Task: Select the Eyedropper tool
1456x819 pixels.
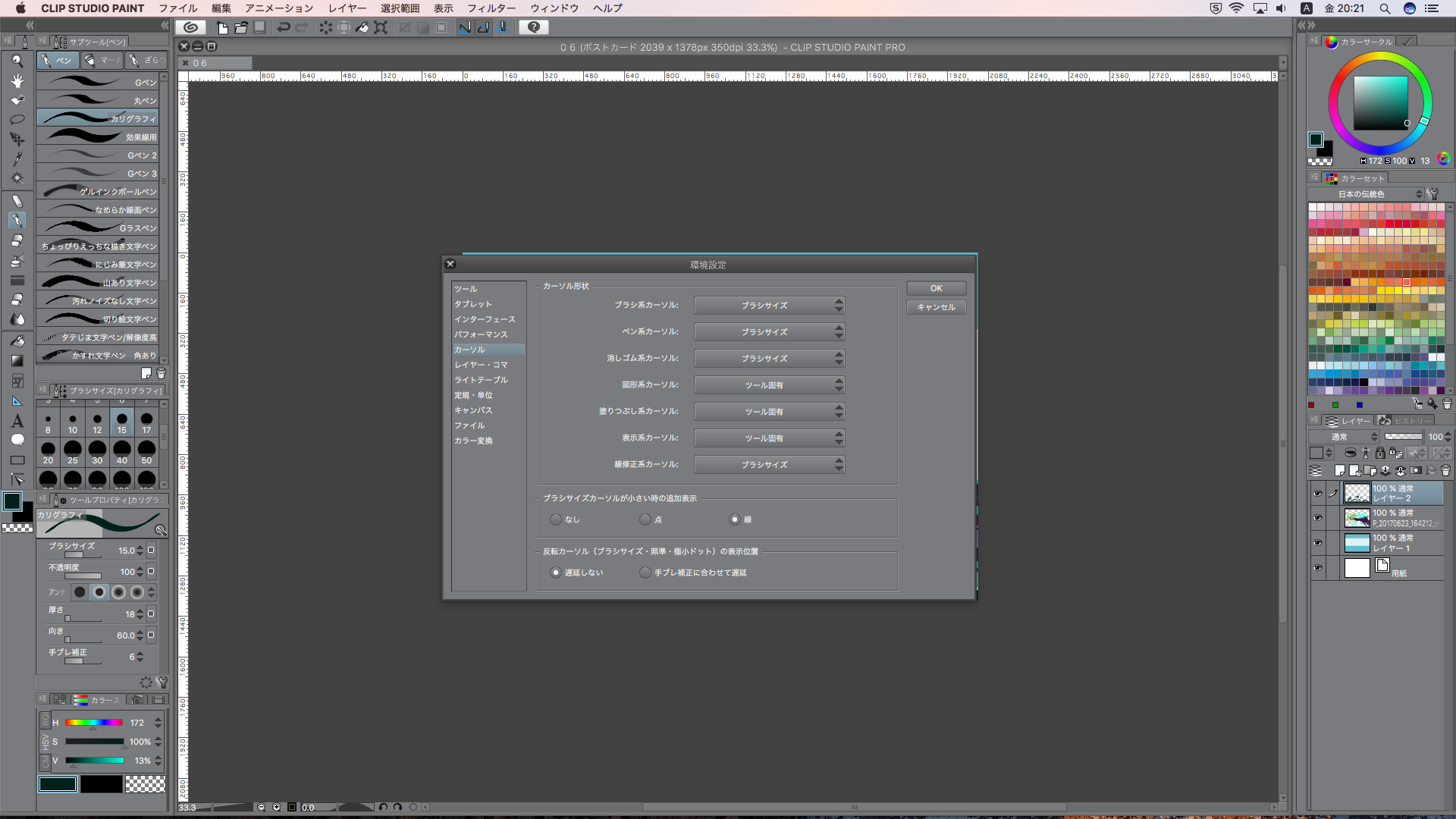Action: point(17,159)
